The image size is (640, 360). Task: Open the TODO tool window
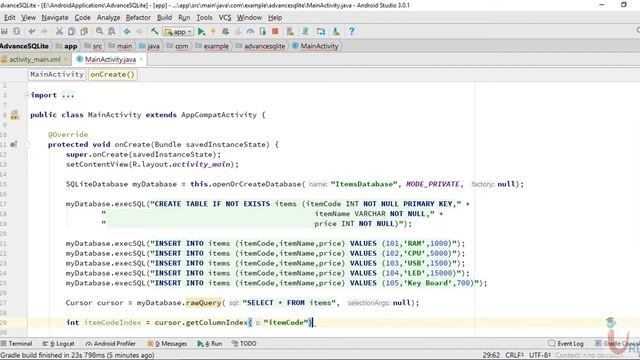click(x=244, y=344)
